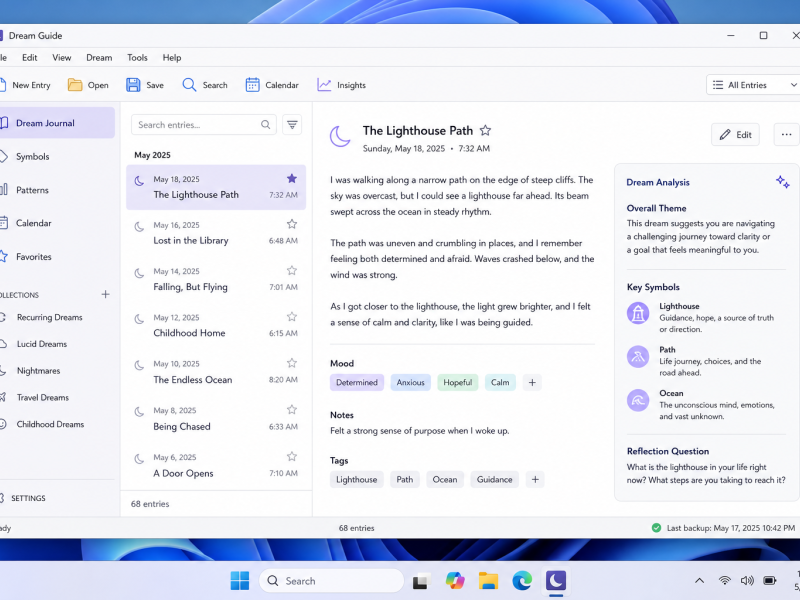Click the Path symbol icon

(x=638, y=357)
